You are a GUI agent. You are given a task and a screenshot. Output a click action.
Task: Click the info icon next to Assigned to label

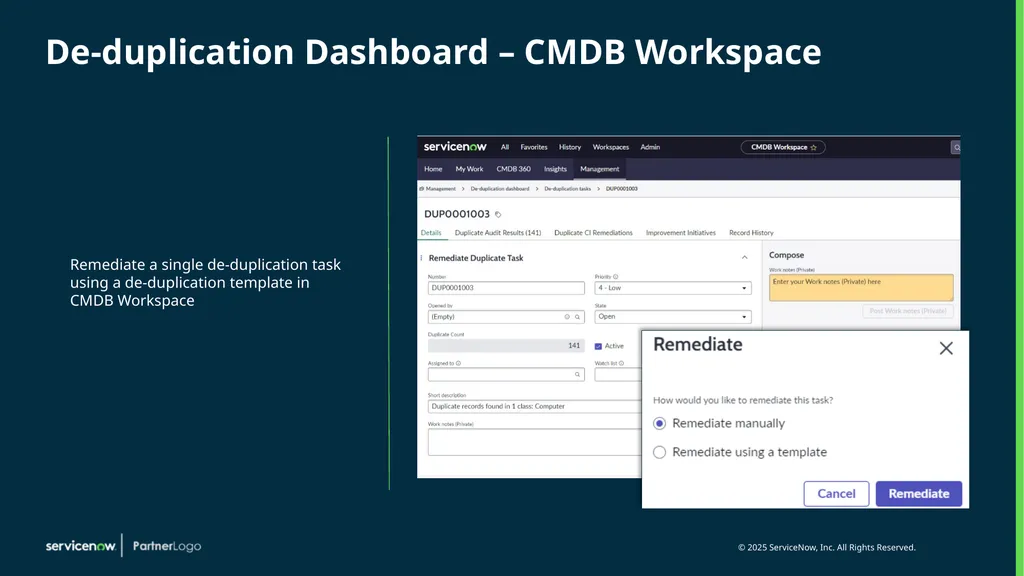[458, 363]
